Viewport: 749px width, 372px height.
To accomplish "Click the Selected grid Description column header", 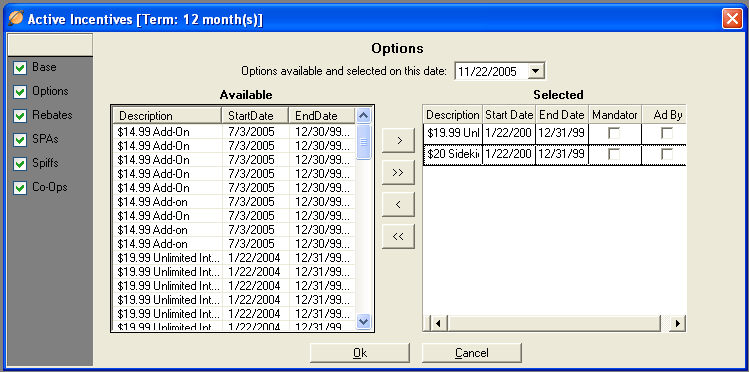I will 453,115.
